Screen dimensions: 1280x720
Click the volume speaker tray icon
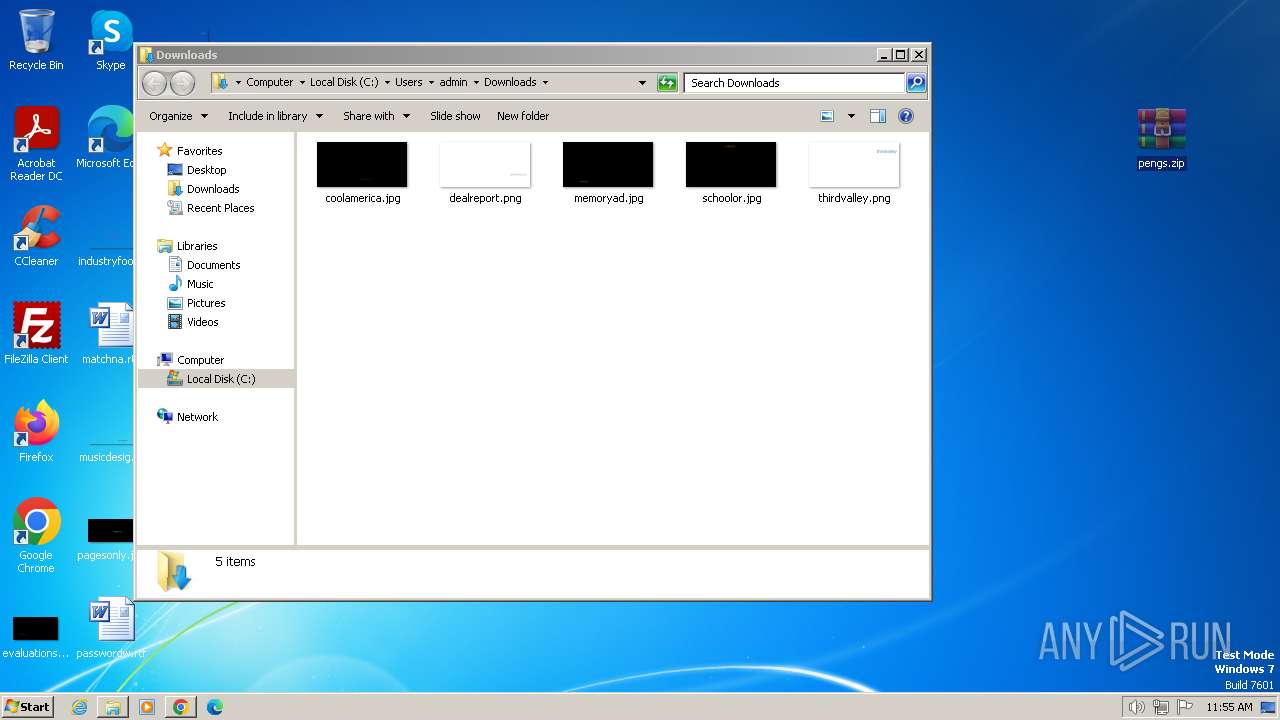(x=1137, y=707)
